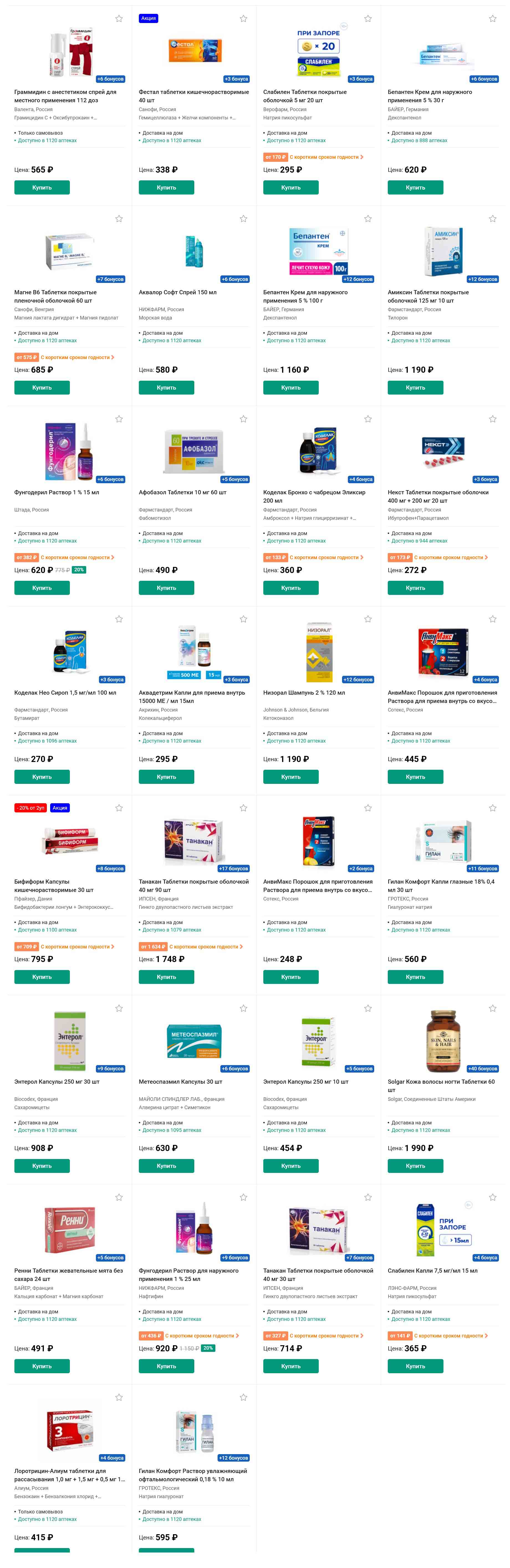This screenshot has height=1568, width=510.
Task: Favorite the Низорал Шампунь product star
Action: click(x=368, y=619)
